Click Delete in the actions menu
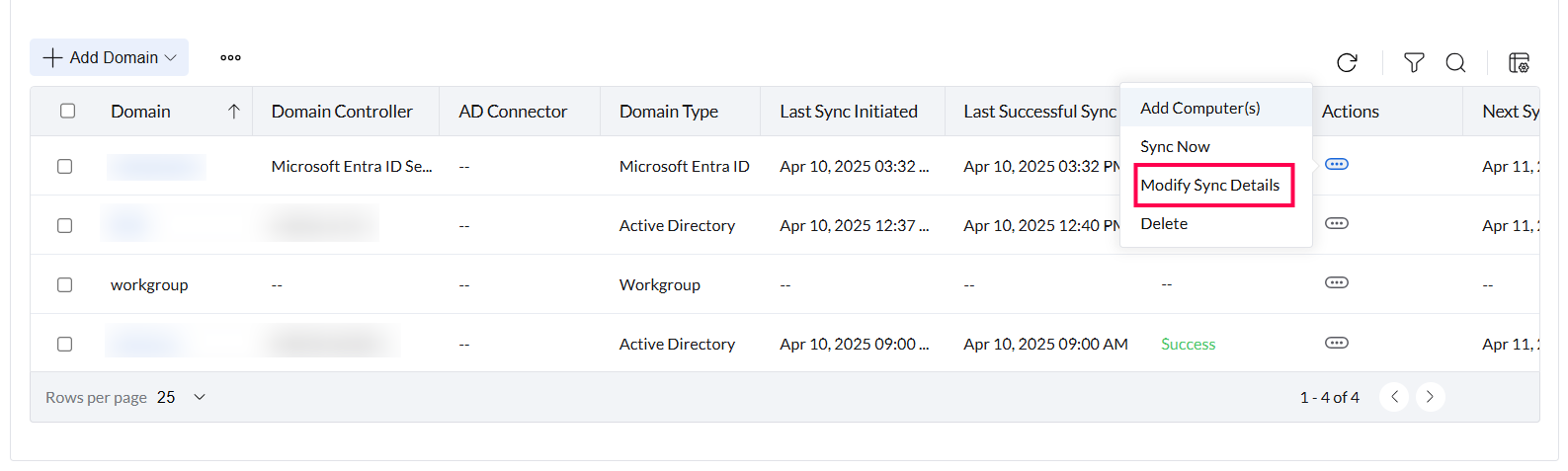Screen dimensions: 1568x471 click(1164, 223)
